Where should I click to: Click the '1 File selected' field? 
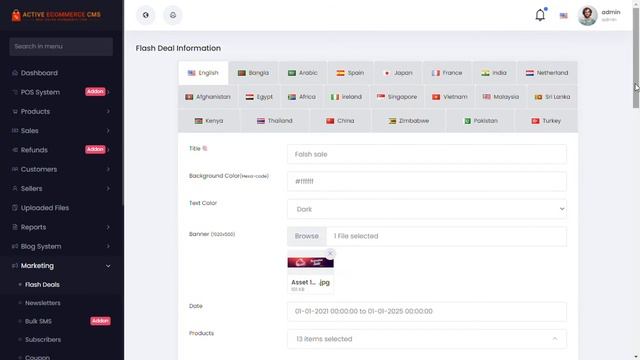(446, 236)
